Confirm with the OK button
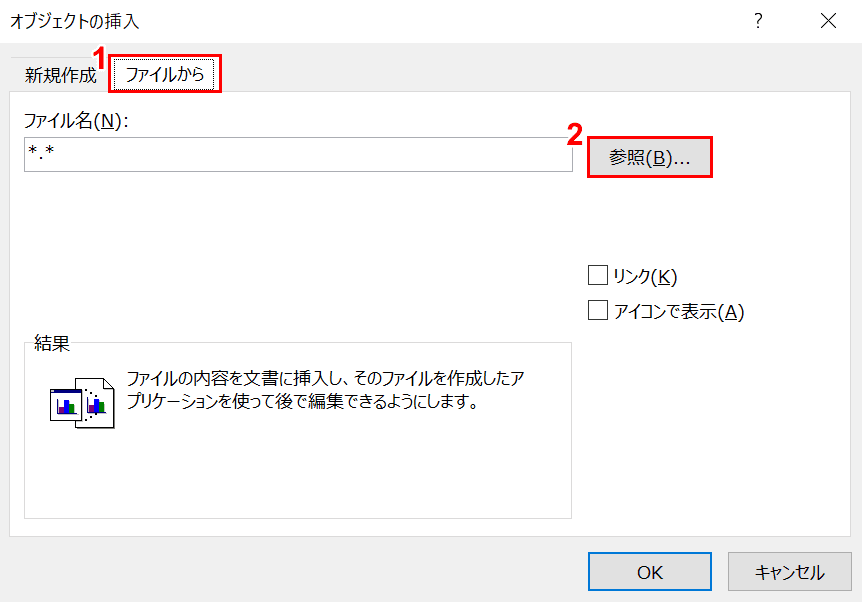Image resolution: width=862 pixels, height=602 pixels. pyautogui.click(x=650, y=572)
